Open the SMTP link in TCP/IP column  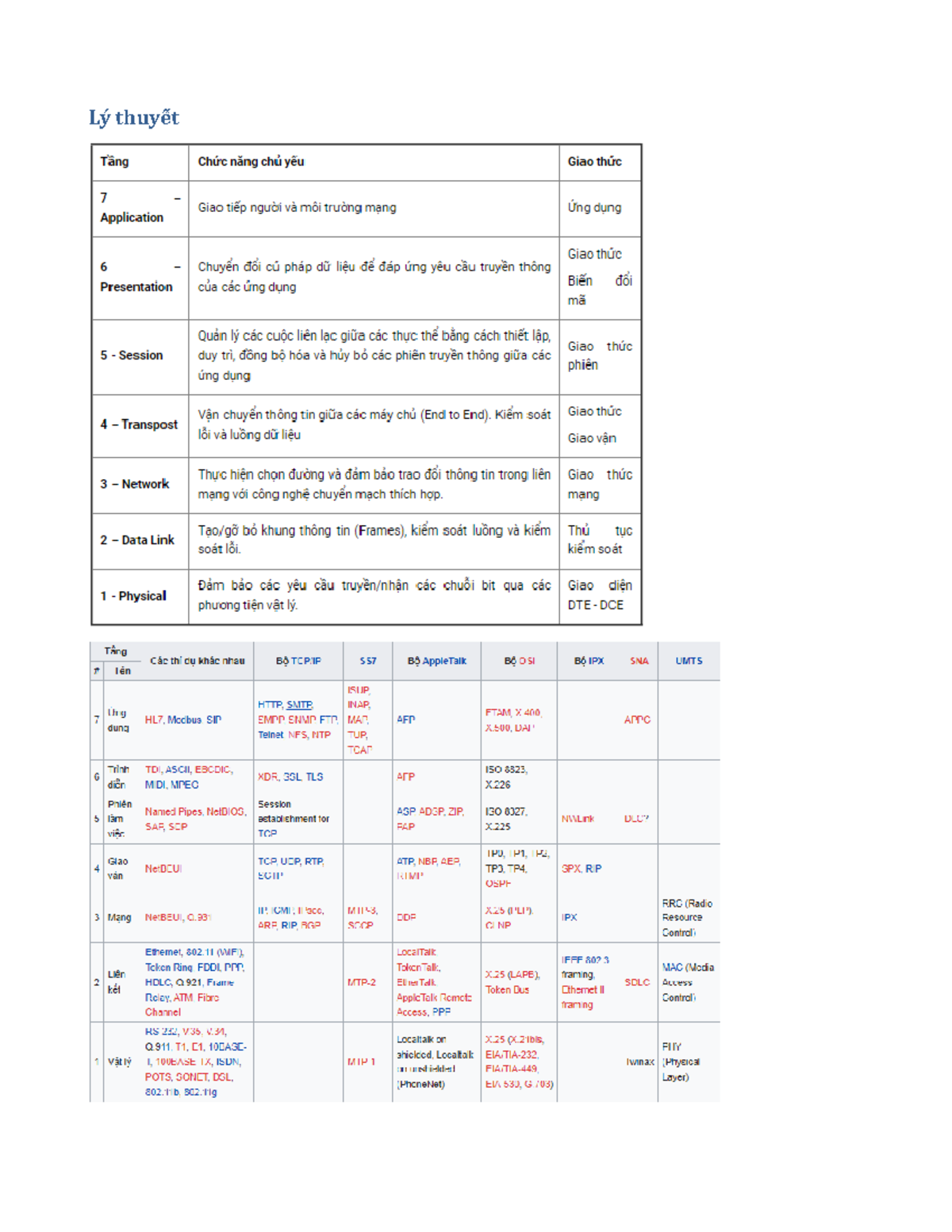tap(299, 704)
